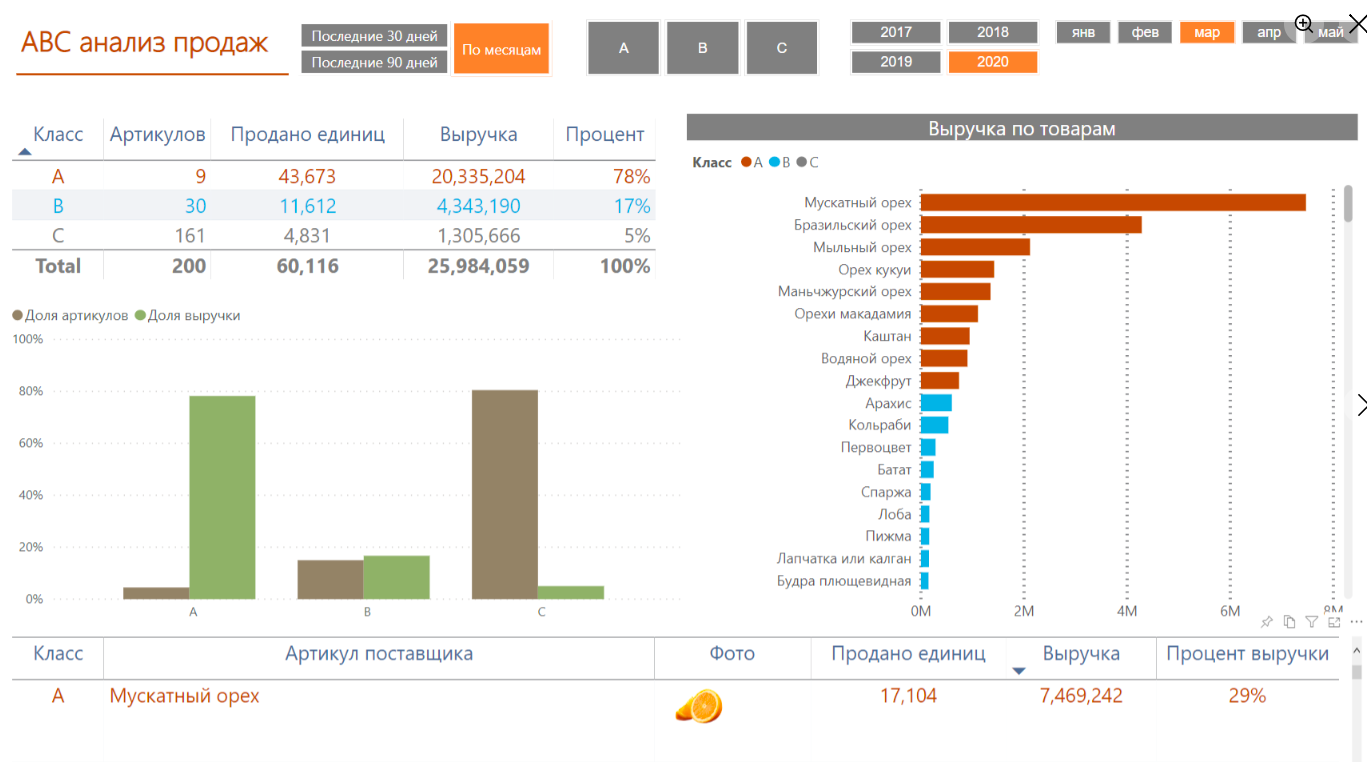Open the filter icon on the chart
Viewport: 1367px width, 762px height.
(1312, 622)
